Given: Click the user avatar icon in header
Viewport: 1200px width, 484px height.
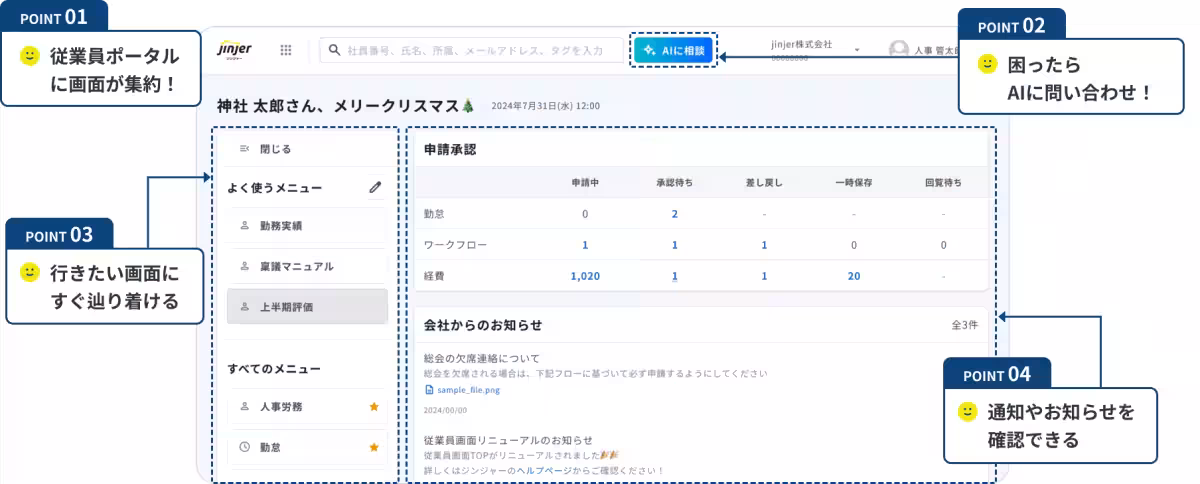Looking at the screenshot, I should pos(898,50).
